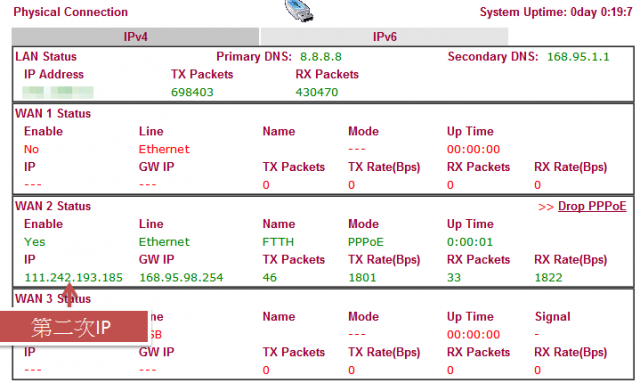Click the double-arrow before Drop PPPoE
640x391 pixels.
coord(546,207)
